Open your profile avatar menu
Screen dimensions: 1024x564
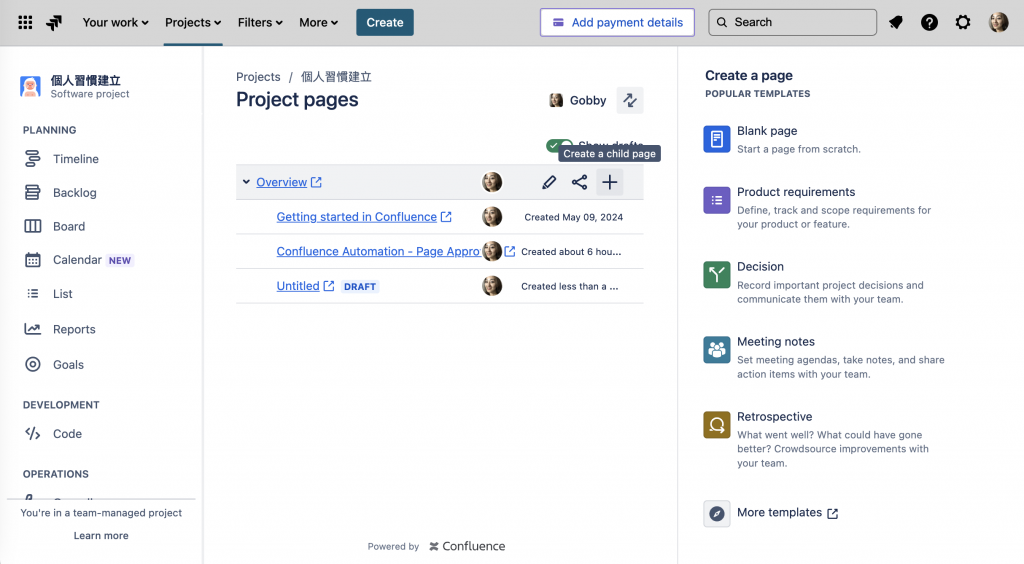point(999,23)
